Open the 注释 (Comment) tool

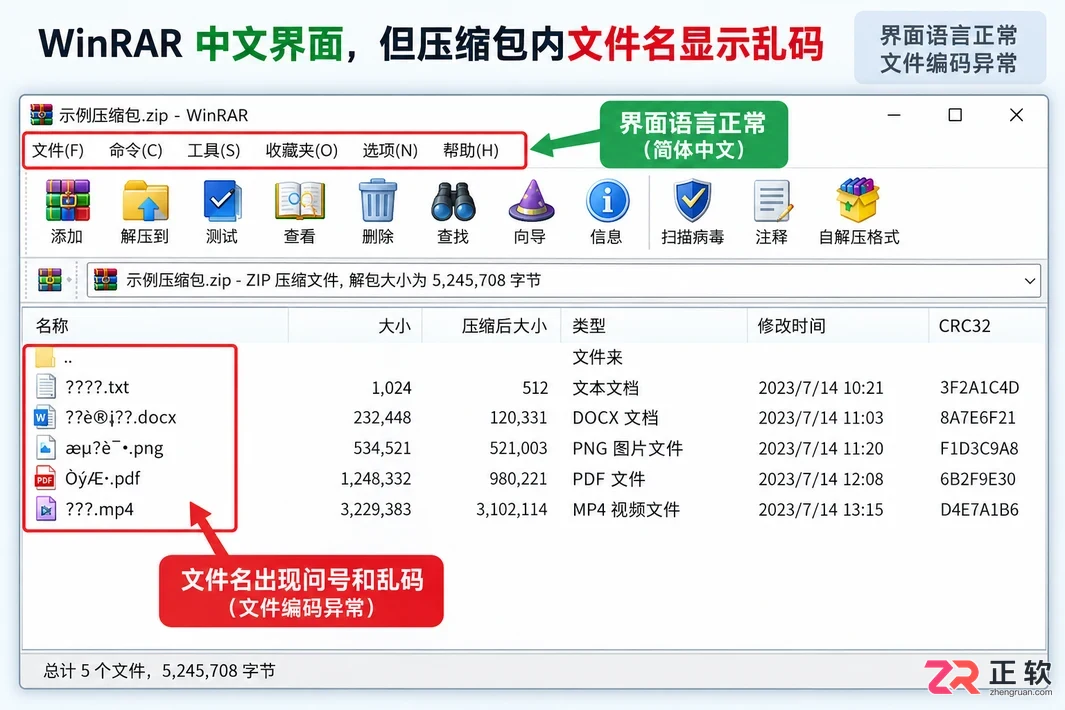[772, 201]
